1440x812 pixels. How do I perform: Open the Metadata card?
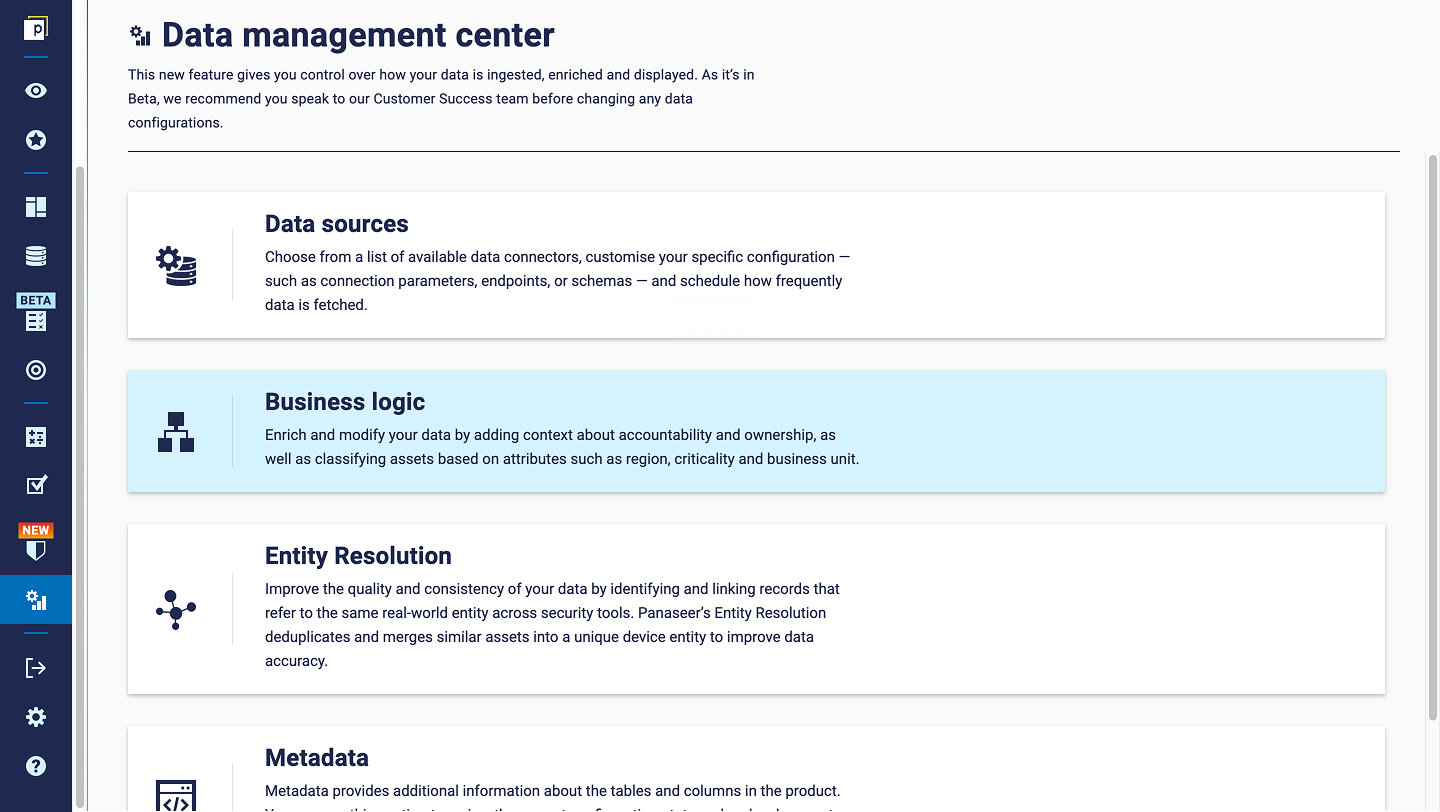pyautogui.click(x=756, y=769)
